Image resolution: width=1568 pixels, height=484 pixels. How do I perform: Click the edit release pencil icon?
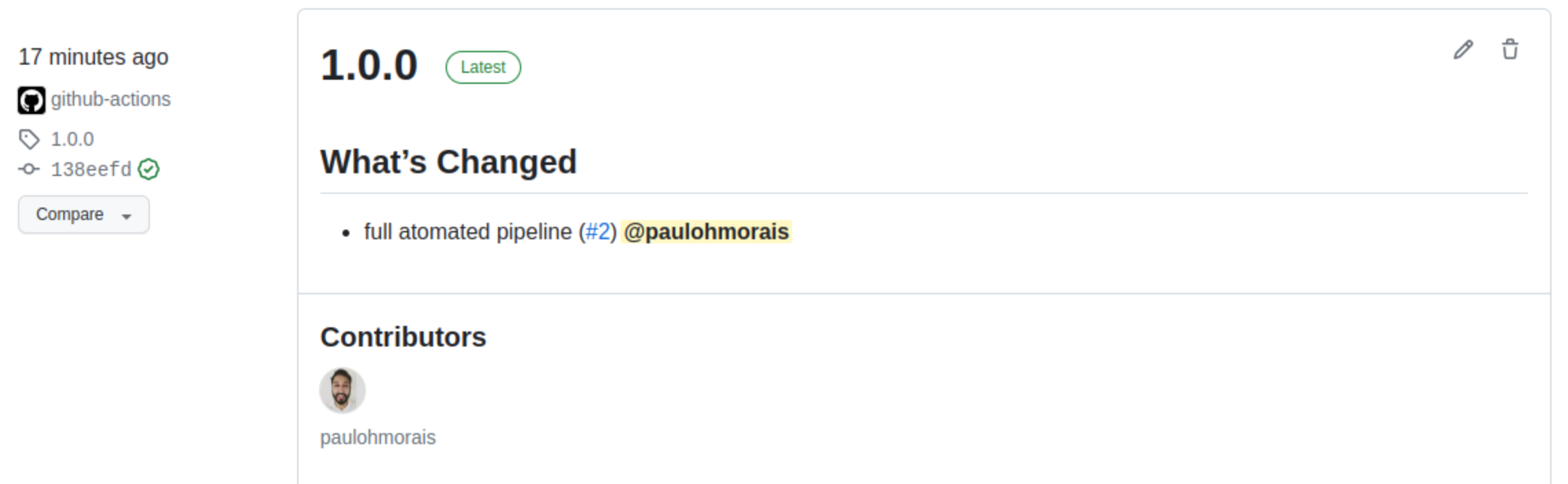1463,50
